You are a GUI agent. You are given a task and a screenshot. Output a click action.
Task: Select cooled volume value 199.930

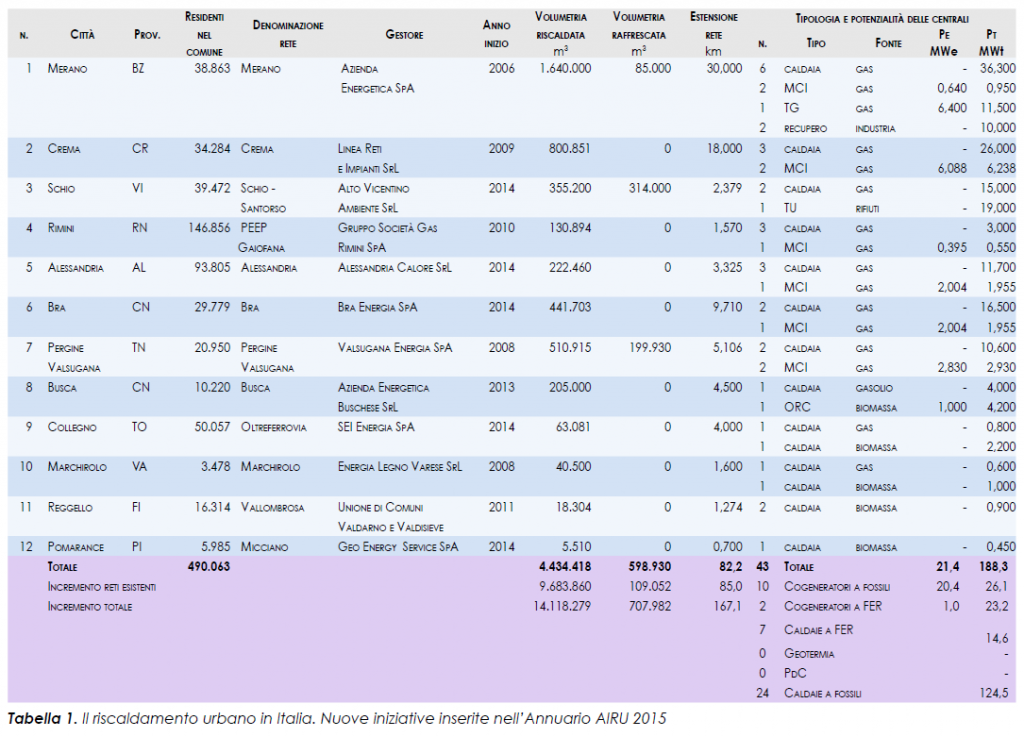(650, 348)
